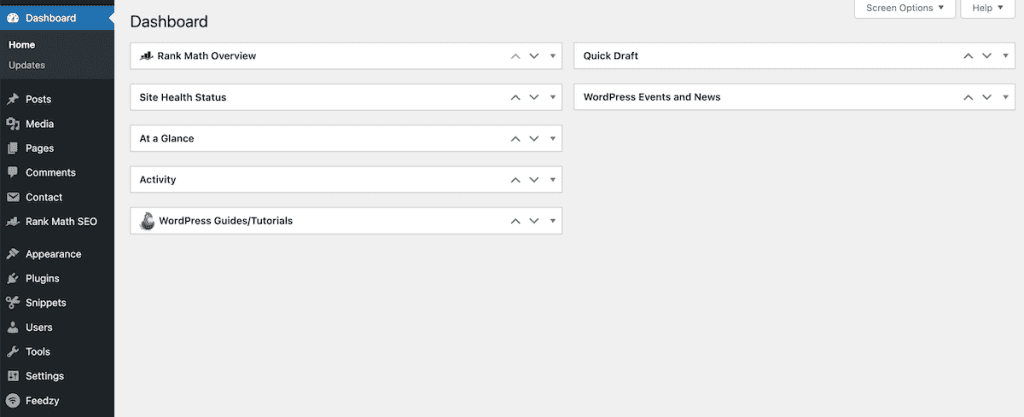Expand the Quick Draft panel toggle
Image resolution: width=1024 pixels, height=417 pixels.
tap(1006, 56)
